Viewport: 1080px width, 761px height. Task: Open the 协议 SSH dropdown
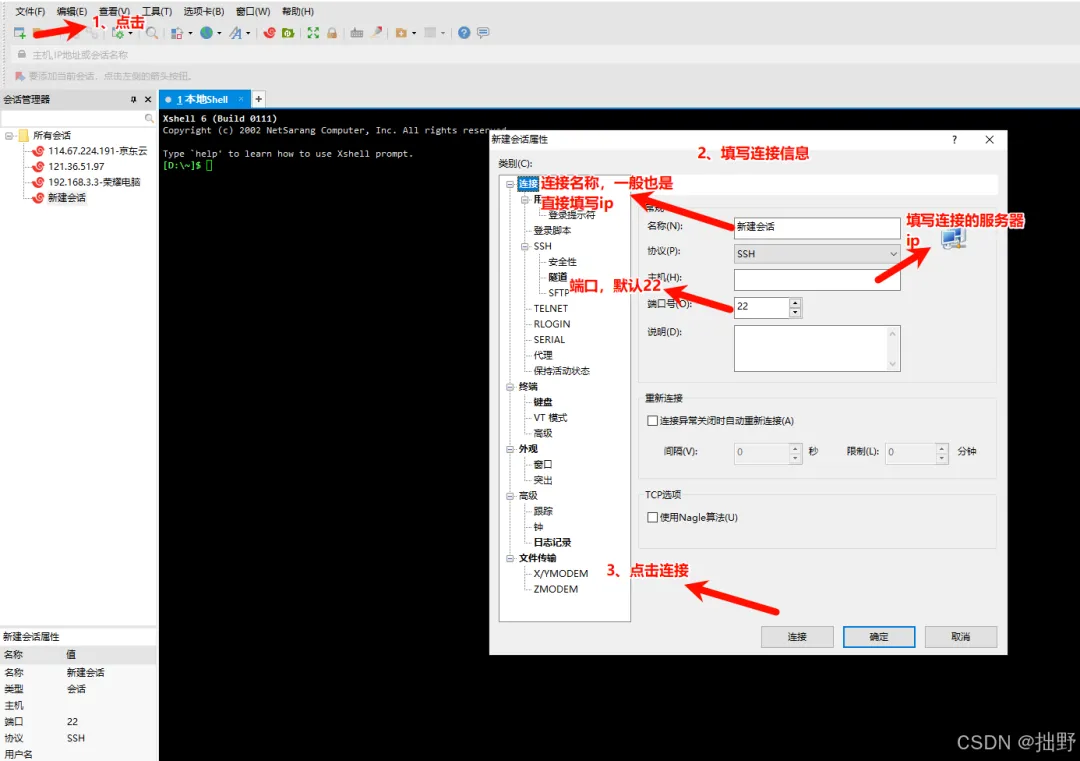point(817,253)
